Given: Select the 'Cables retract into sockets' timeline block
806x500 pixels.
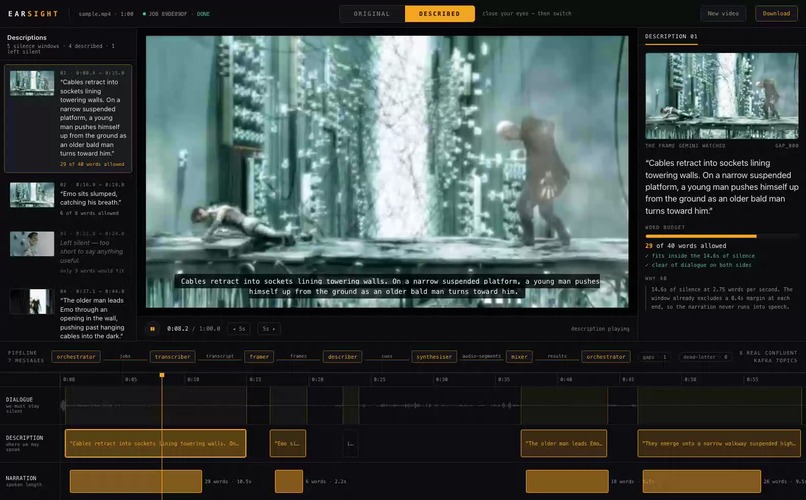Looking at the screenshot, I should click(x=155, y=443).
